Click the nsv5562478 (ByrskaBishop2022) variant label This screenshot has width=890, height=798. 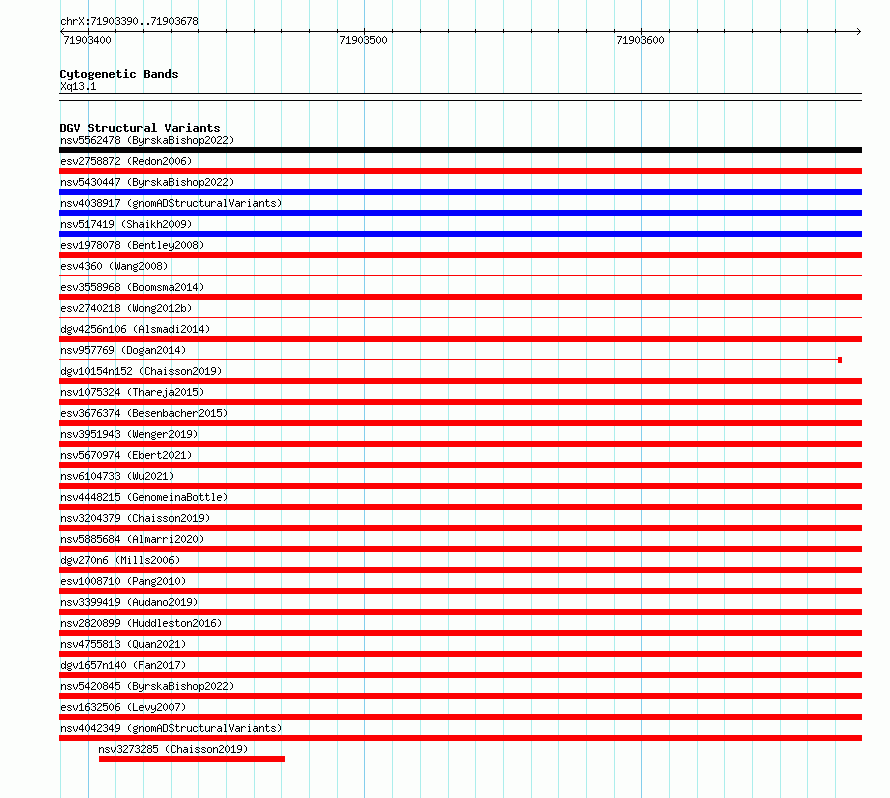point(147,140)
